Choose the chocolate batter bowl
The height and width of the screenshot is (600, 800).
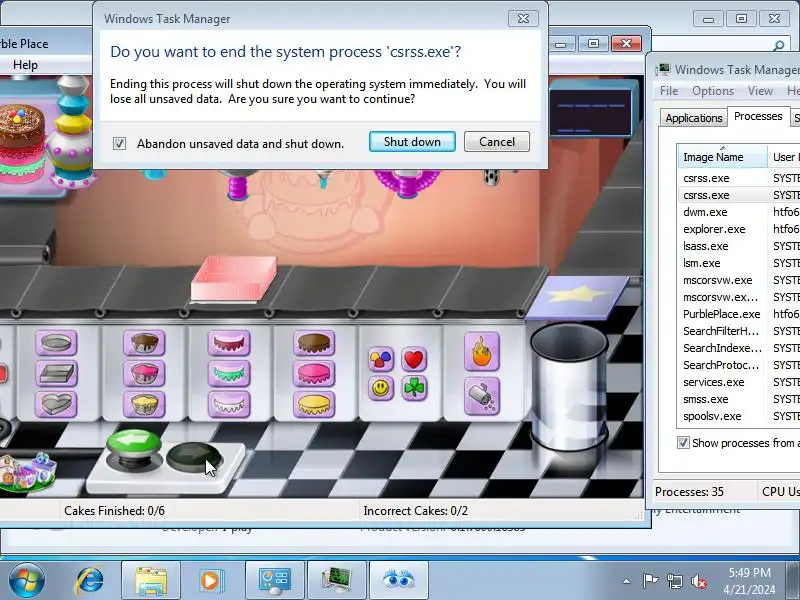(x=144, y=343)
